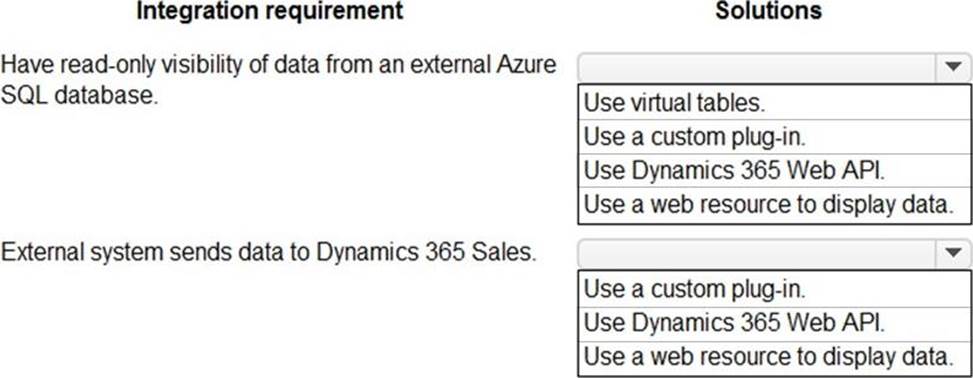Click the phrase 'Dynamics 365 Sales' in requirement
Viewport: 973px width, 378px height.
(x=426, y=253)
